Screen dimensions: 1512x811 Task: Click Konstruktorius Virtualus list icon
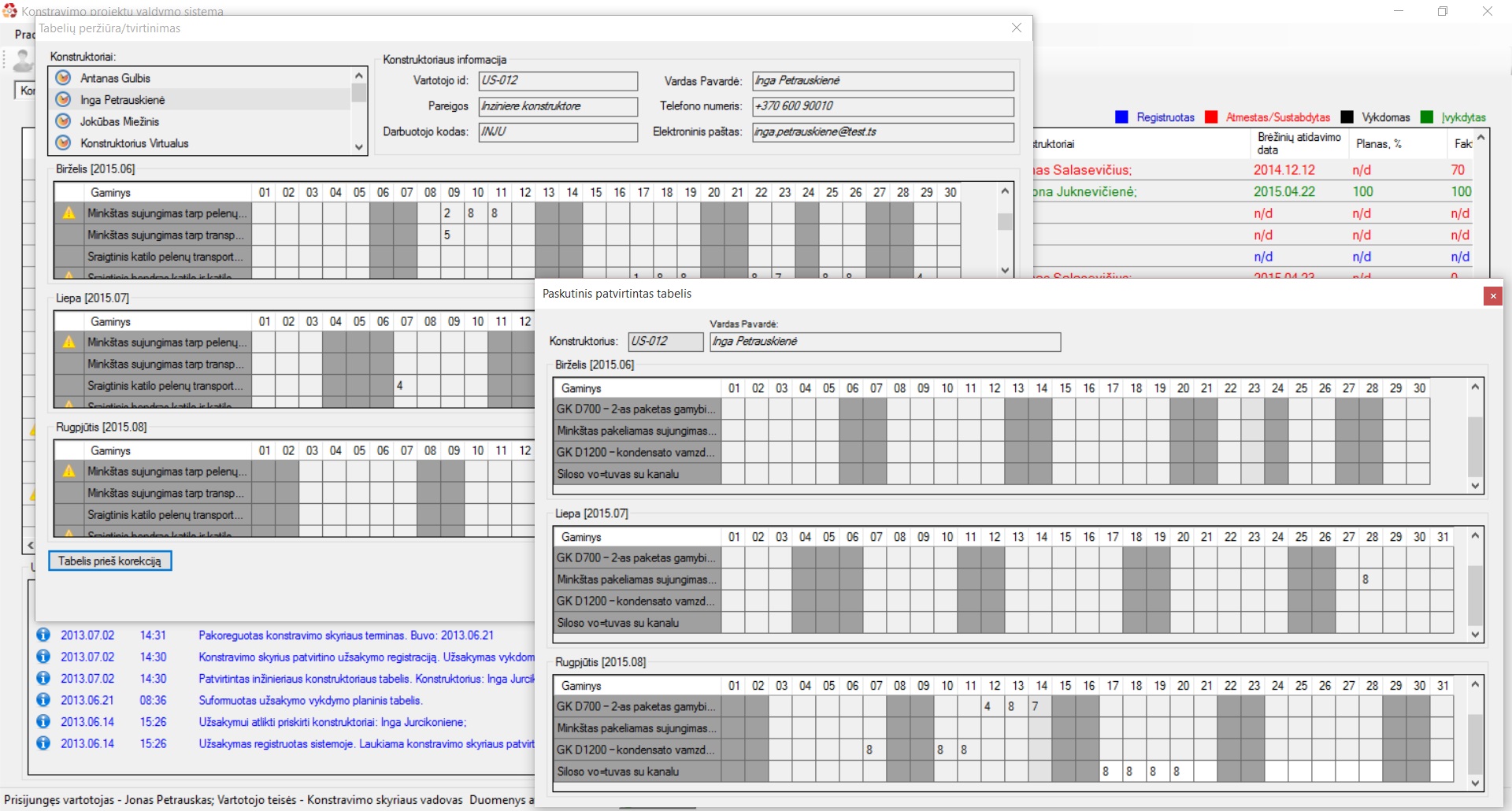pos(64,143)
